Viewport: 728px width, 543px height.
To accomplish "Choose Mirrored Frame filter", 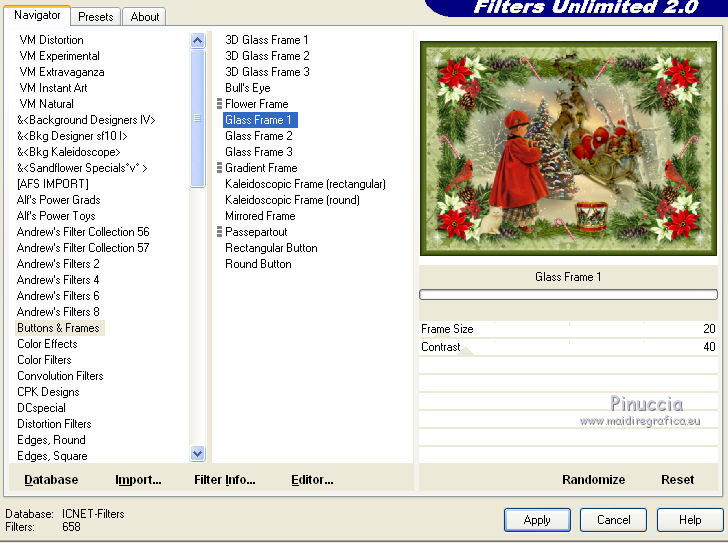I will (260, 216).
